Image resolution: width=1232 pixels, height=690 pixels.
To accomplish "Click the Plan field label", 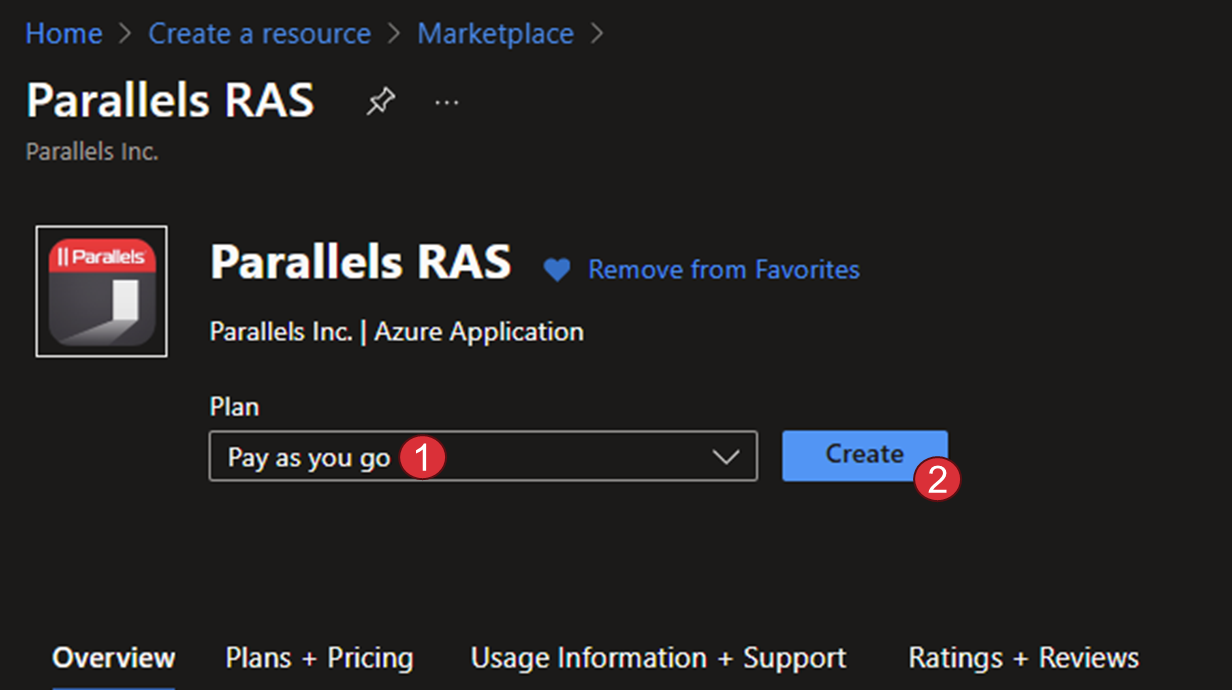I will coord(234,407).
